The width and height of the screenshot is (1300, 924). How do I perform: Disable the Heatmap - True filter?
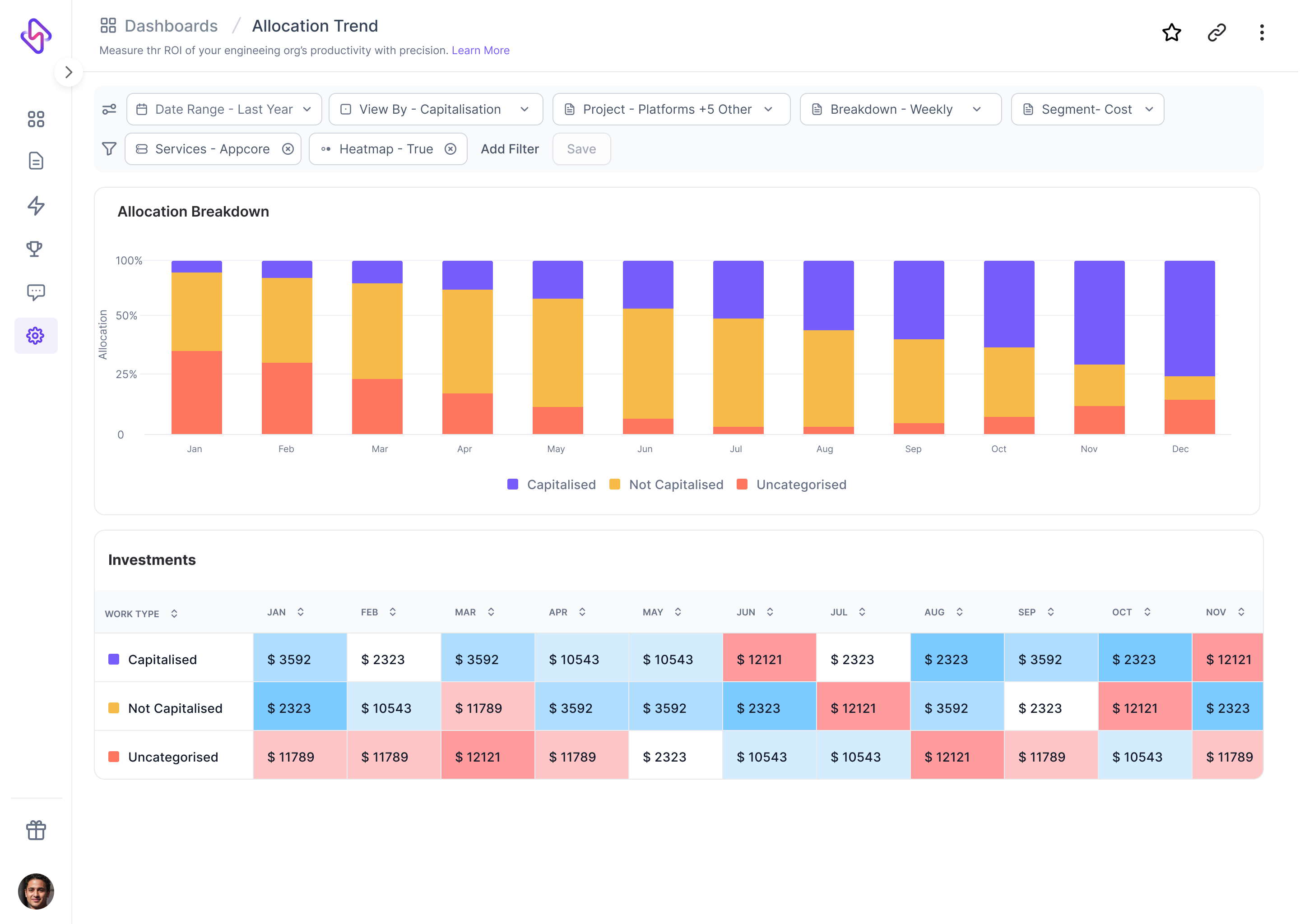(x=450, y=148)
